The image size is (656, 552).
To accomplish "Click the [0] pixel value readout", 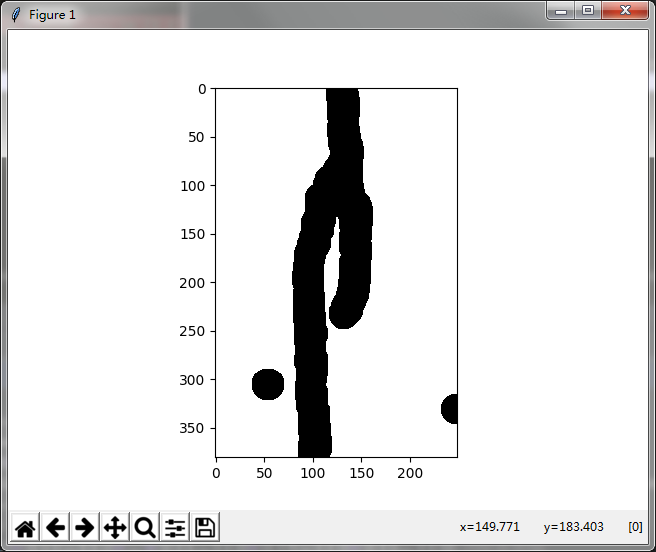I will [635, 526].
